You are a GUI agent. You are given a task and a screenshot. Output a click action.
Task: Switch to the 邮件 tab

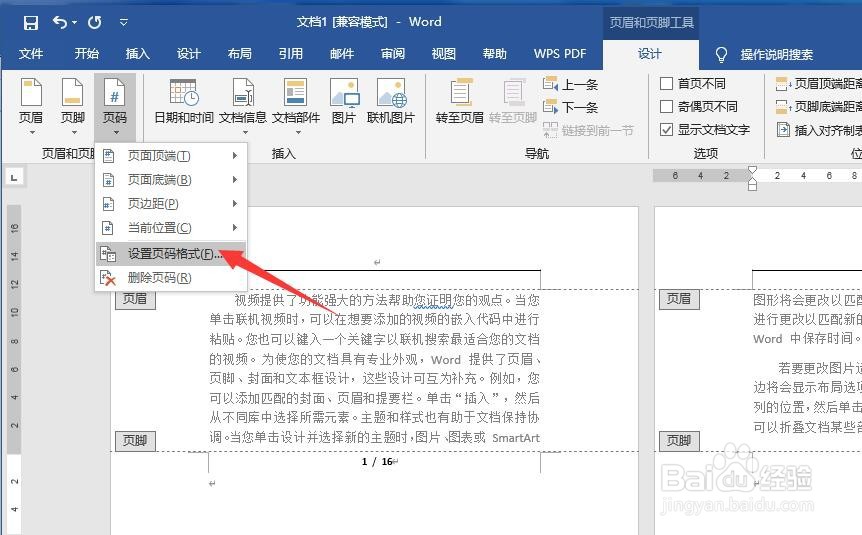(x=341, y=54)
